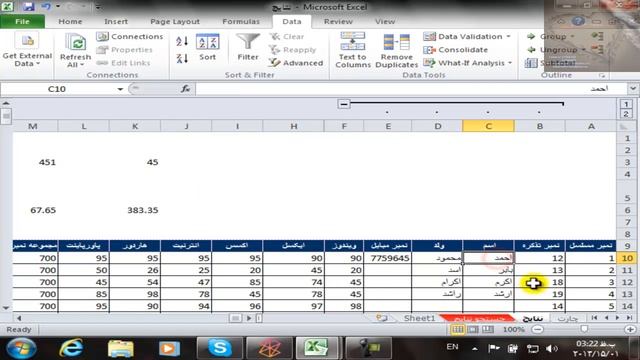Click the Subtotal command
The width and height of the screenshot is (640, 360).
551,63
